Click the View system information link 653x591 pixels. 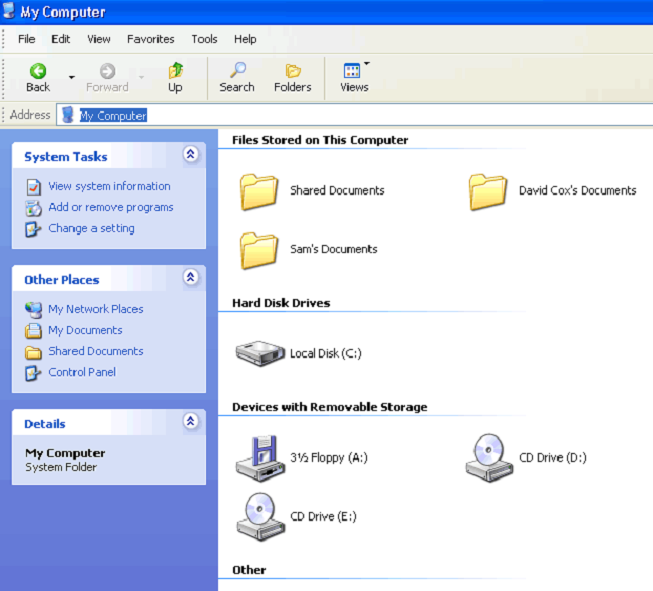click(x=110, y=186)
